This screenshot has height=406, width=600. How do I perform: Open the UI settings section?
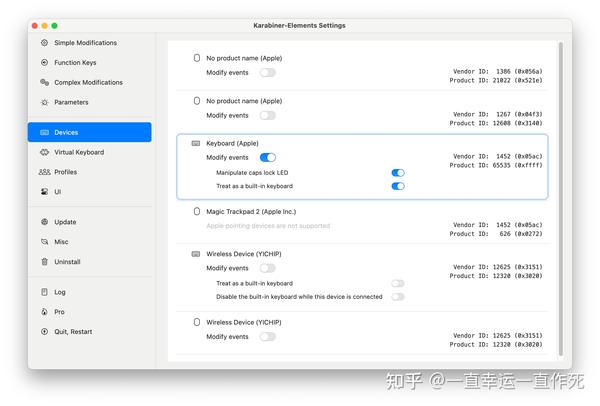[x=90, y=192]
